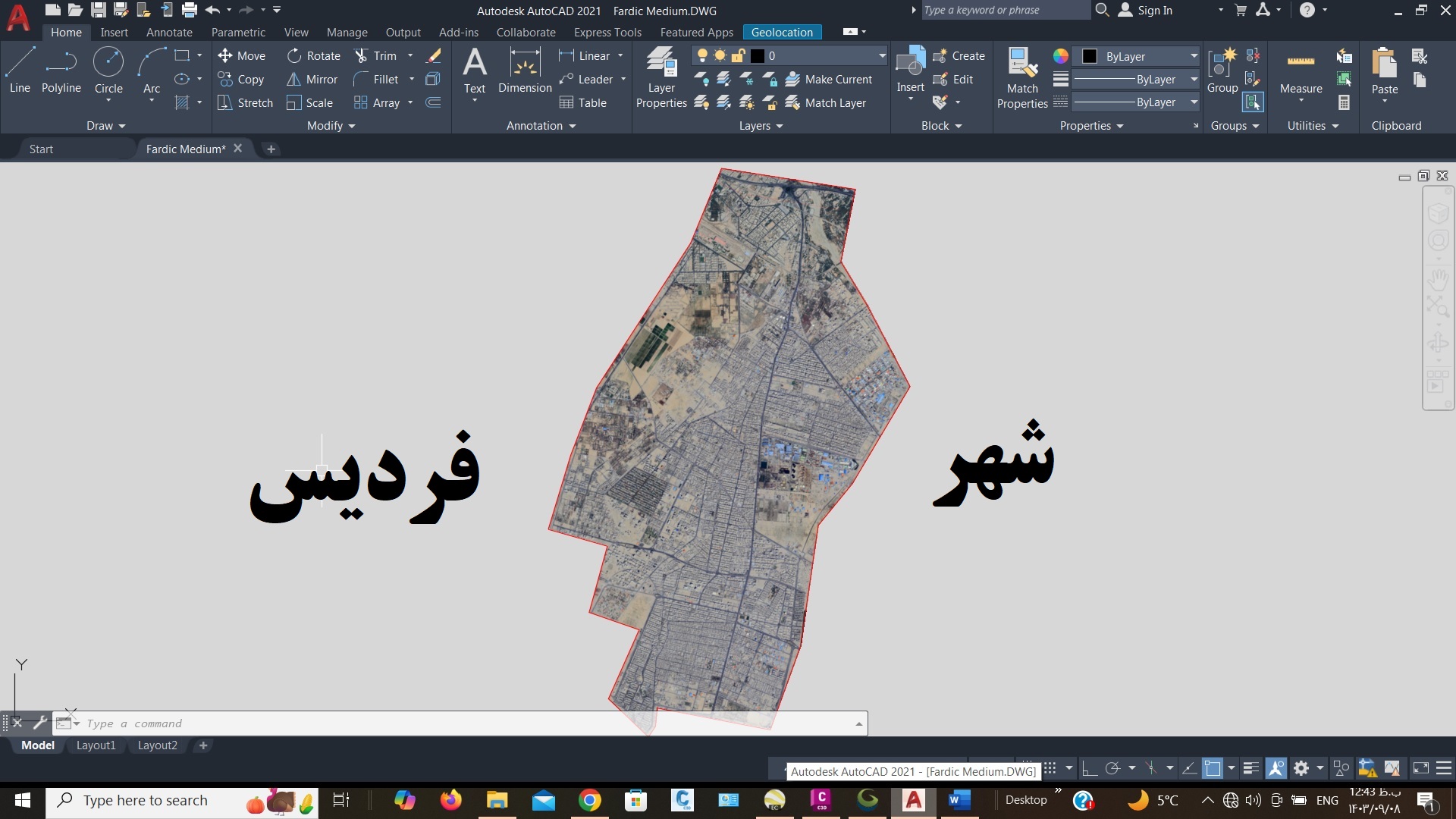1456x819 pixels.
Task: Toggle a layer off in the Layers panel
Action: [x=701, y=79]
